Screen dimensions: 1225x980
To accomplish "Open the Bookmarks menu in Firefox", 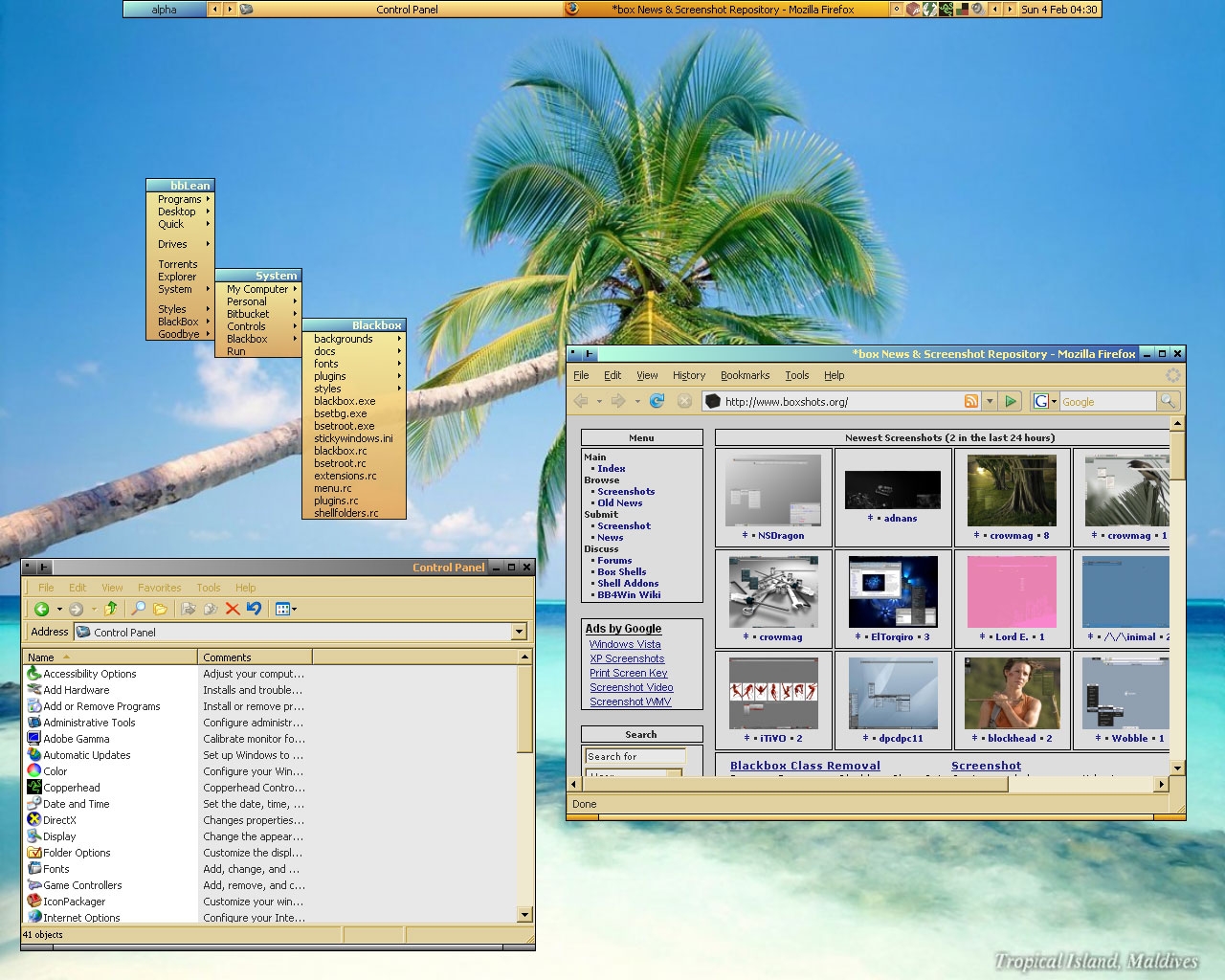I will click(x=745, y=375).
